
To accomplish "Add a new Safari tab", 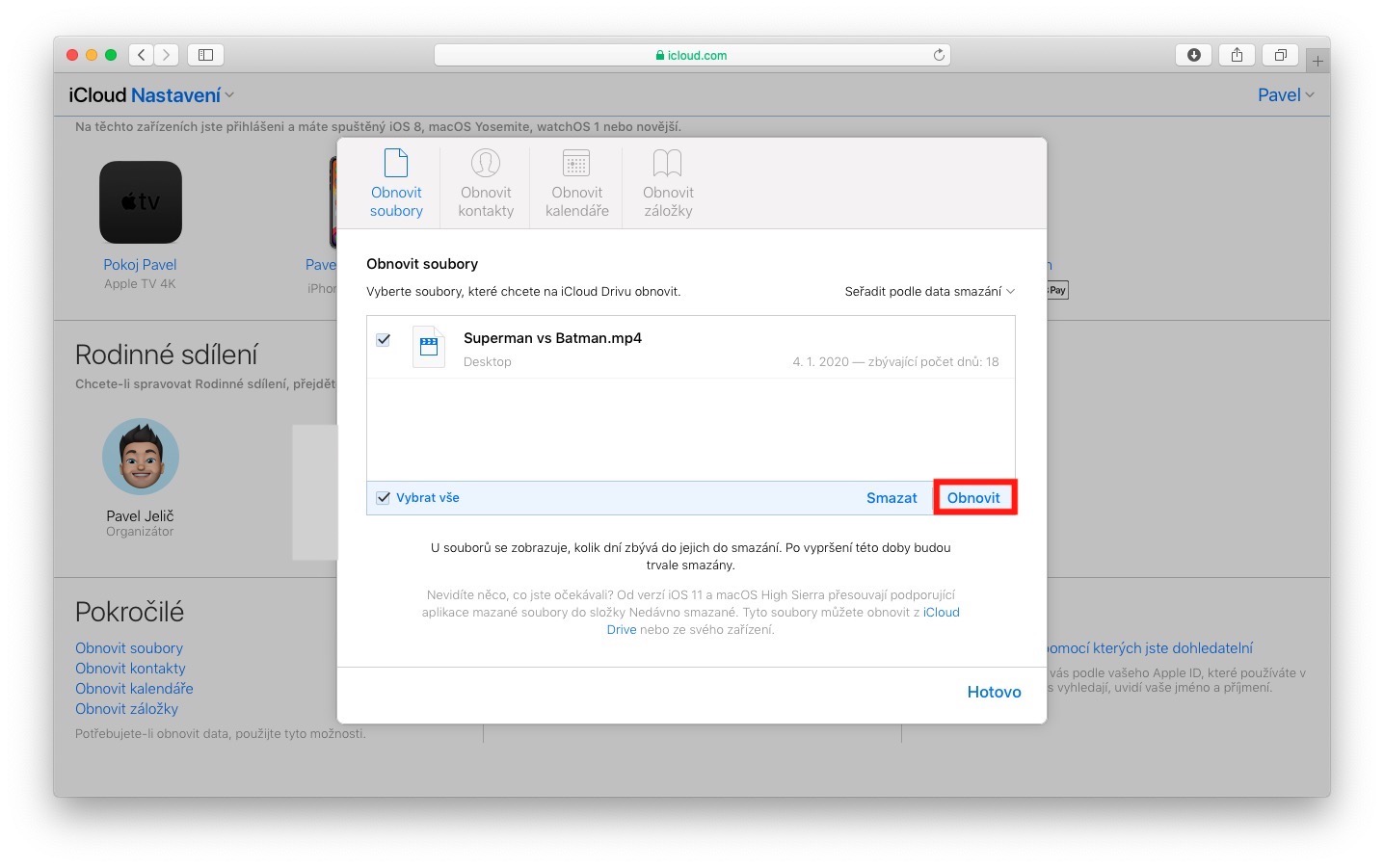I will pyautogui.click(x=1317, y=61).
